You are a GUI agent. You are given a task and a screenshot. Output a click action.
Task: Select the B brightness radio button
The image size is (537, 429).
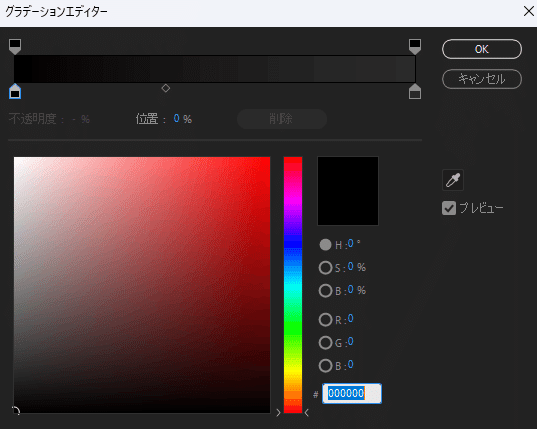click(325, 291)
